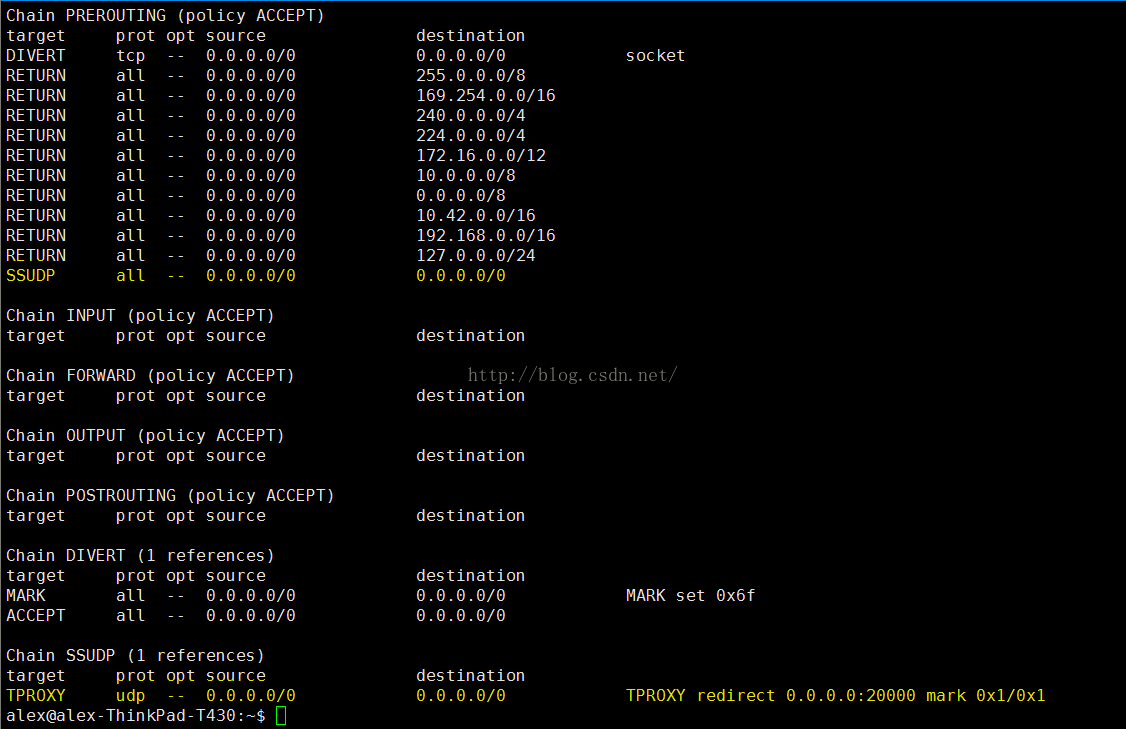Click the destination 192.168.0.0/16

(485, 236)
